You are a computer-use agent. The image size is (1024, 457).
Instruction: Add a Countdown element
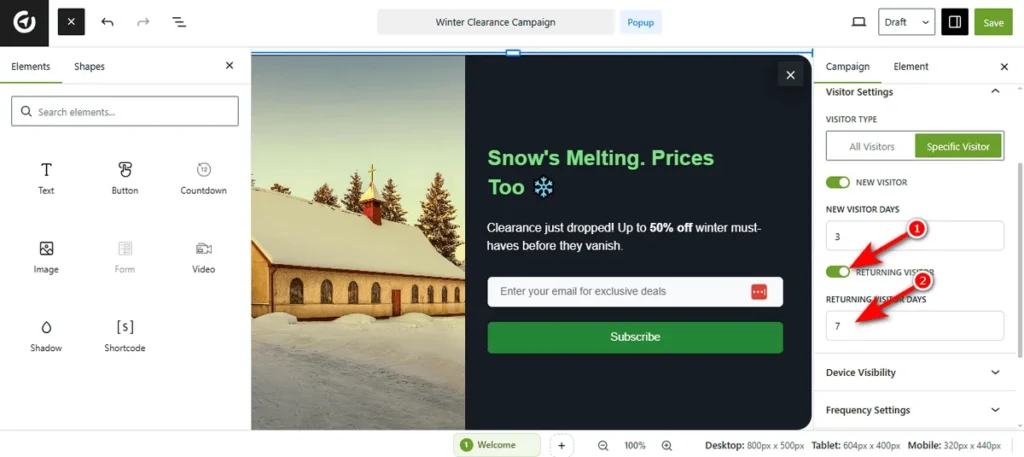click(x=203, y=178)
